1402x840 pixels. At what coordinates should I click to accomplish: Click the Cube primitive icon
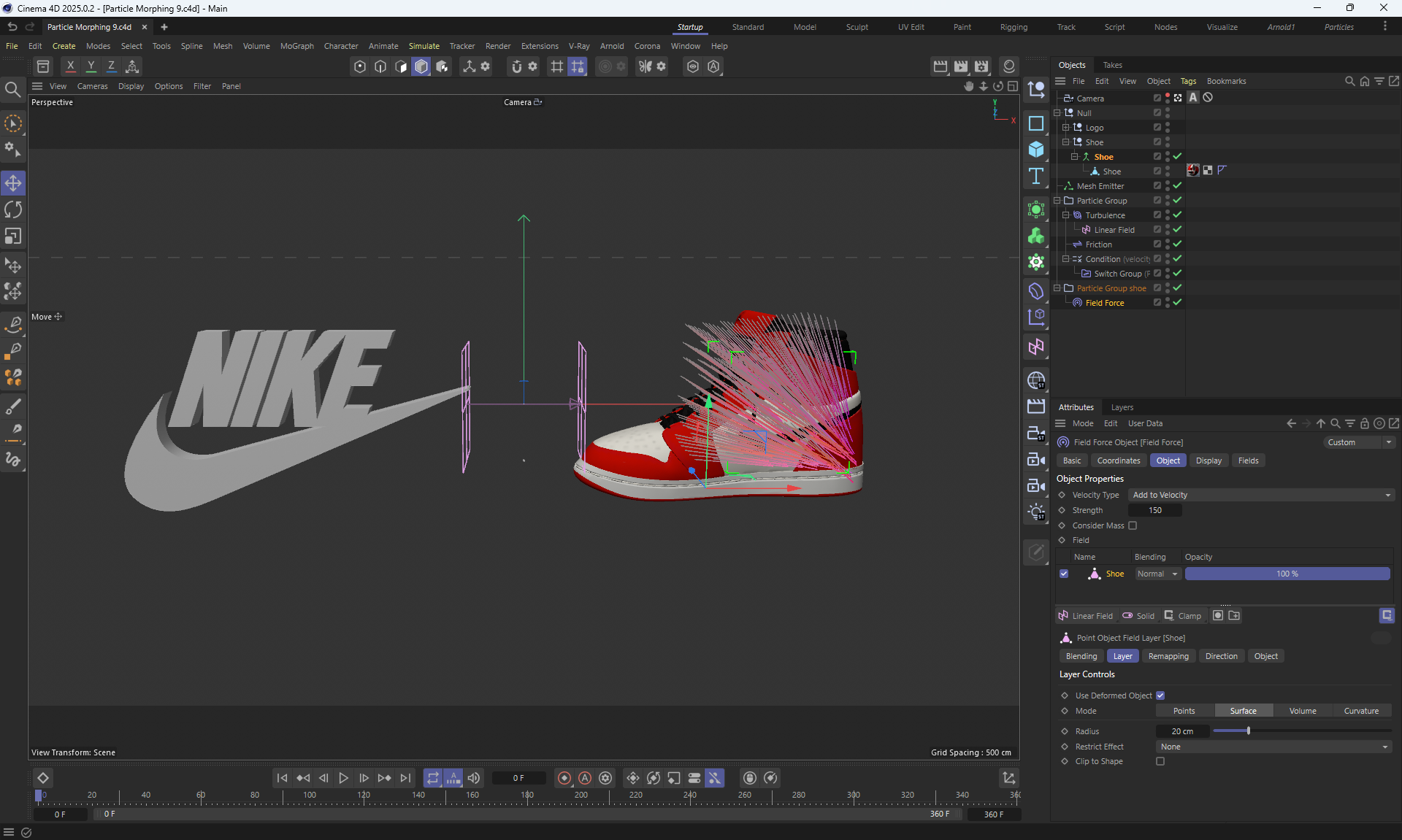coord(1035,150)
